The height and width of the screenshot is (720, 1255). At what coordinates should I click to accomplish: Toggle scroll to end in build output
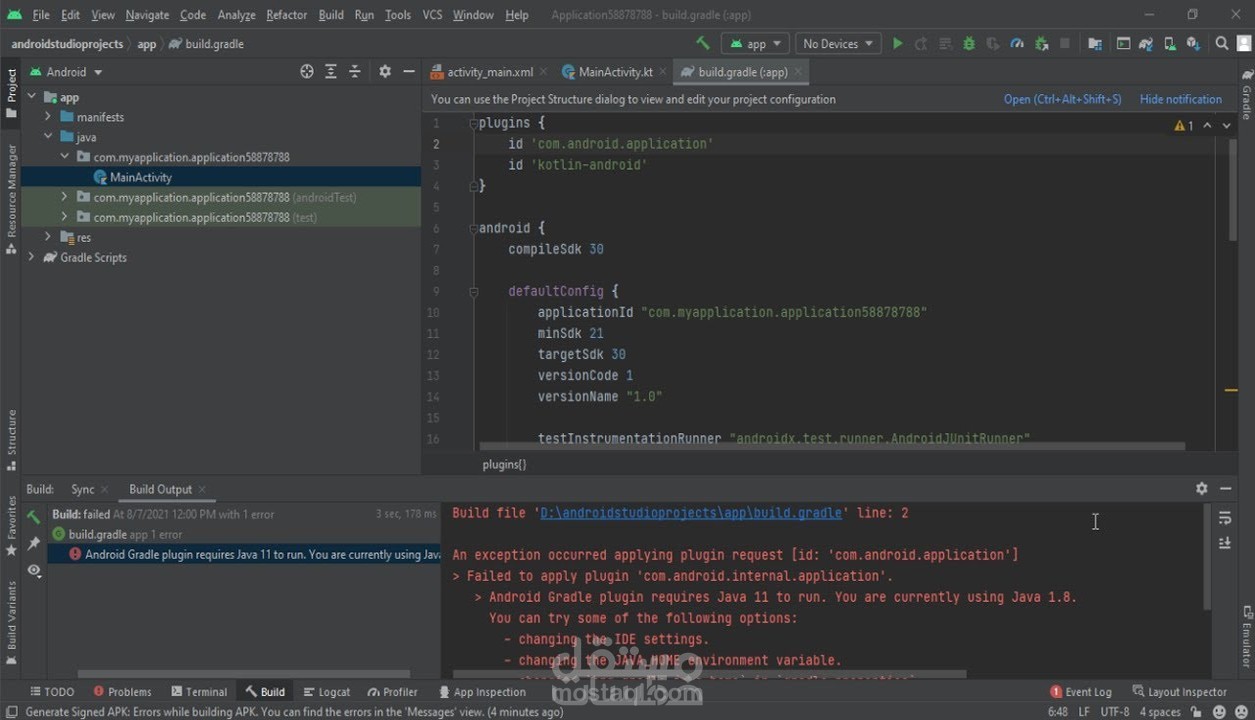click(x=1225, y=543)
